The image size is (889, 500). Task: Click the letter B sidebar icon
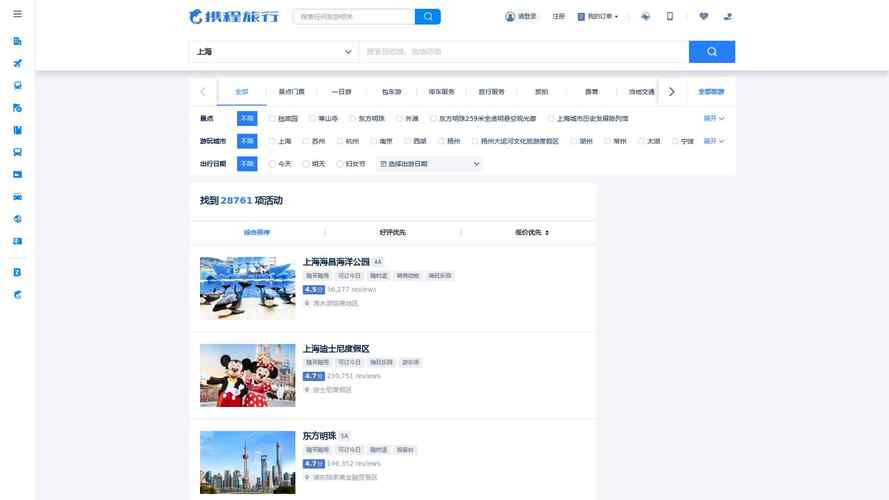[x=18, y=272]
